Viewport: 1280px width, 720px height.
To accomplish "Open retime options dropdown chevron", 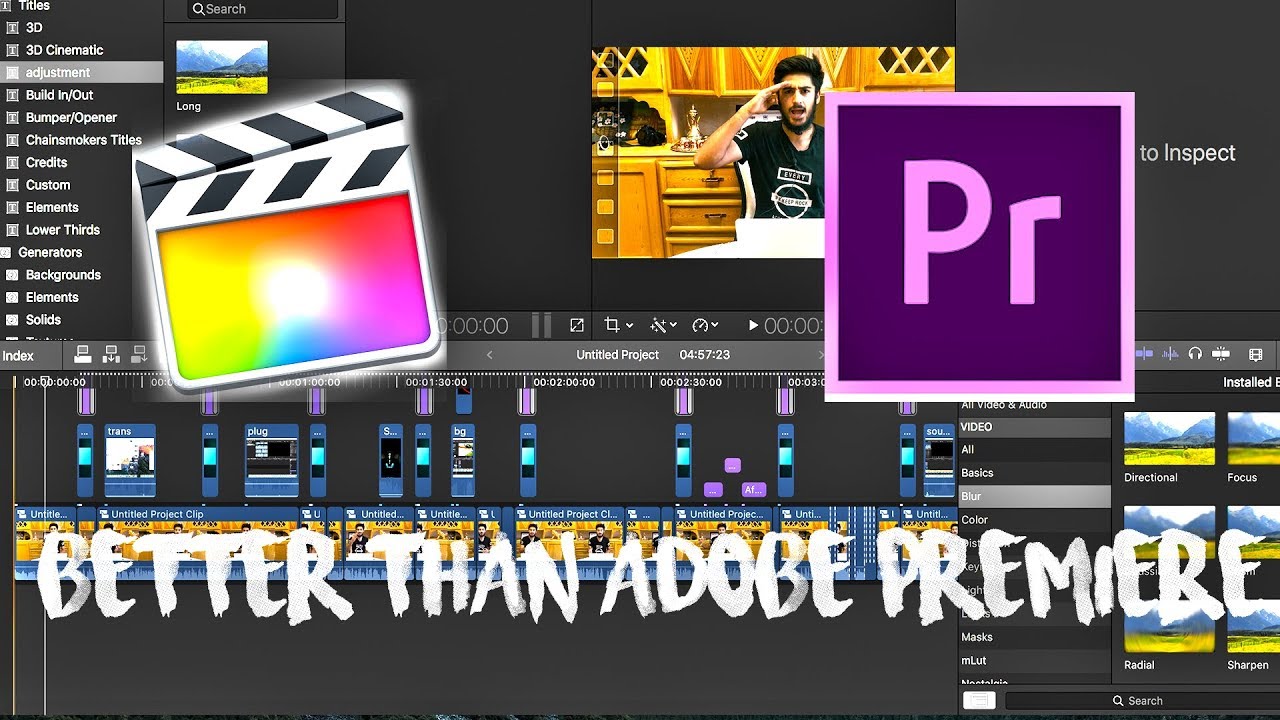I will click(716, 326).
